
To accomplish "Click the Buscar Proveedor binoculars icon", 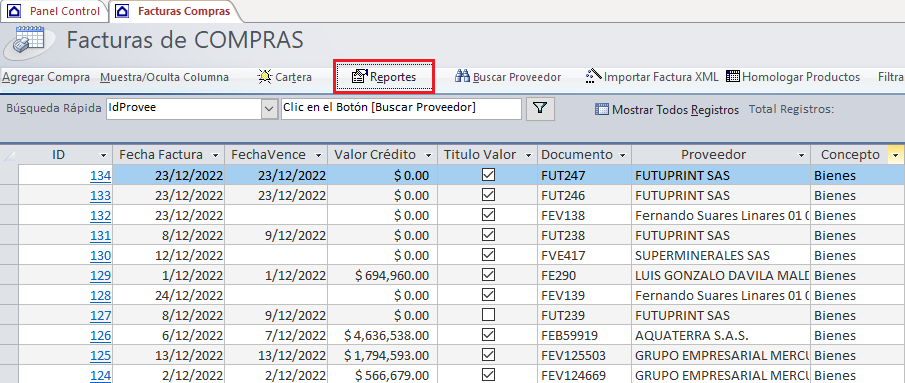I will [x=462, y=77].
